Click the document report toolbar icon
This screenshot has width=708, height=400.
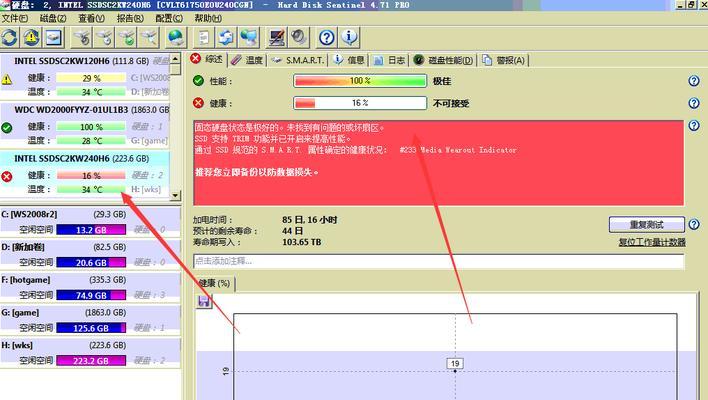point(204,37)
